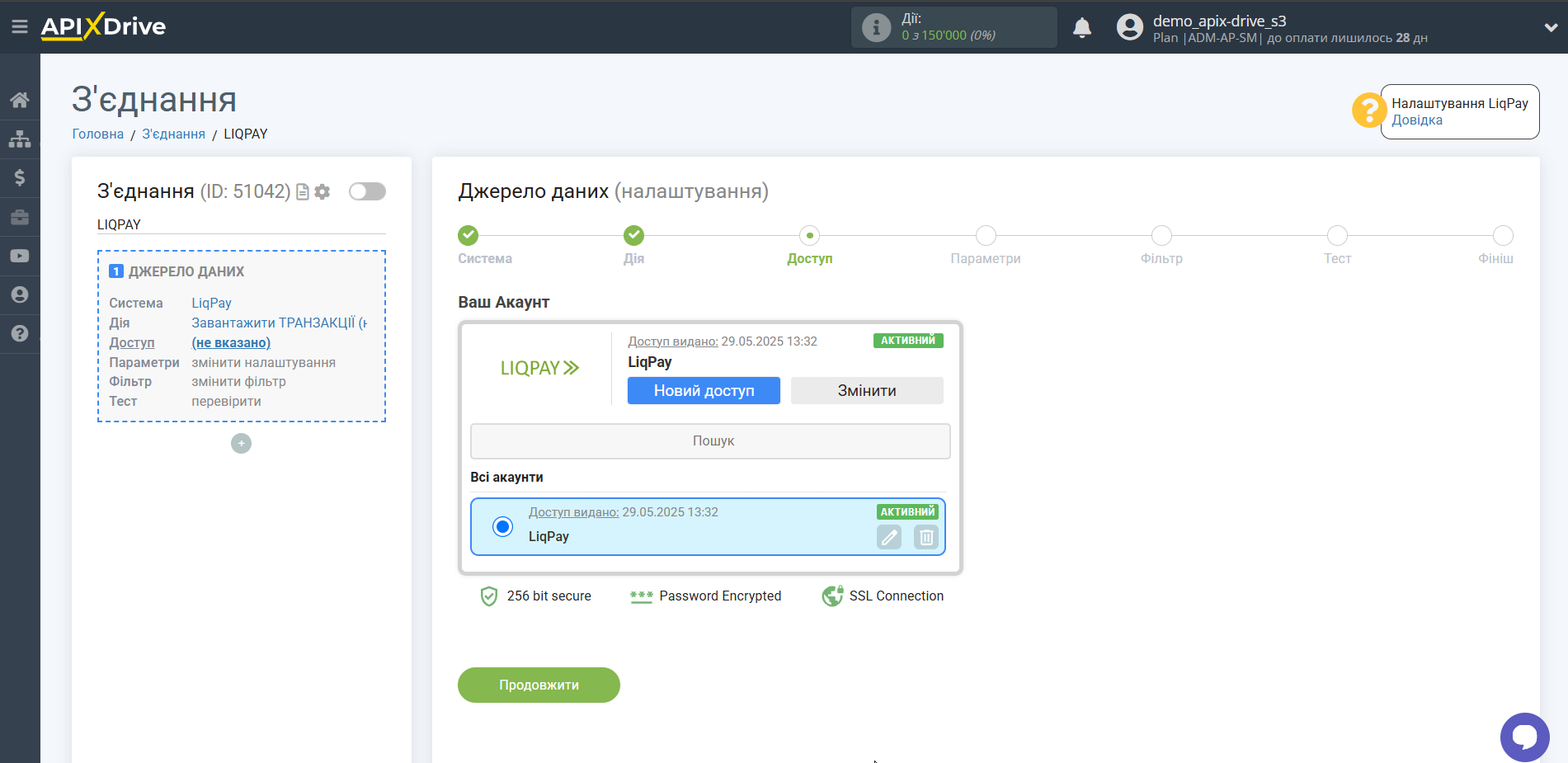Image resolution: width=1568 pixels, height=763 pixels.
Task: Click the (не вказано) access link
Action: [x=231, y=343]
